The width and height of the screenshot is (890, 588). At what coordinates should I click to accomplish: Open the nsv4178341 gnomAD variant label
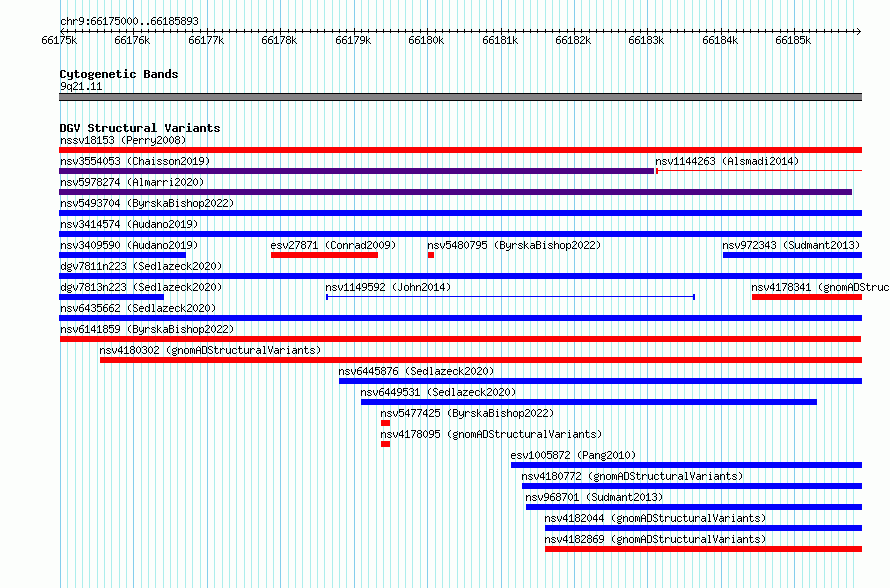point(820,287)
